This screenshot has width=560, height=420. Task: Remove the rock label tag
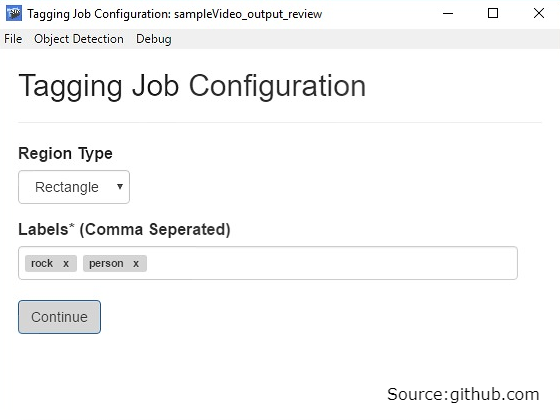66,264
